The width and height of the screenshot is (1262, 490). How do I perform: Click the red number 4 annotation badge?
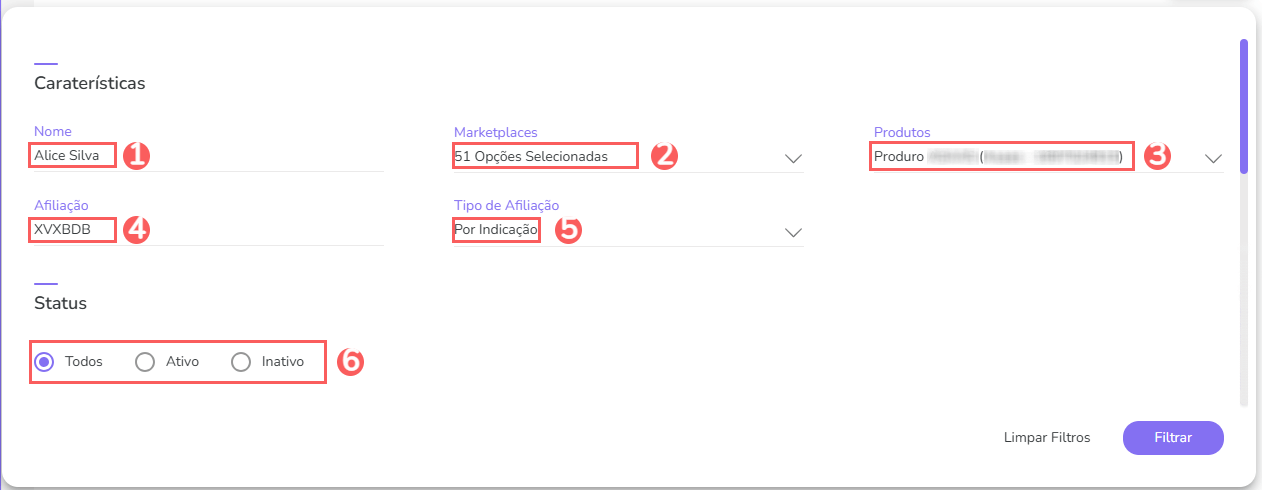[137, 230]
